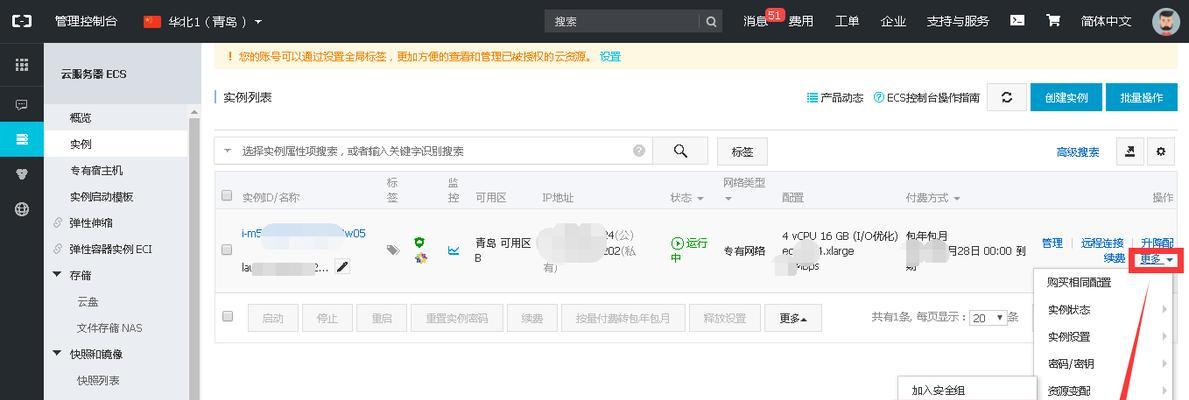Click the instance search input field
Viewport: 1189px width, 400px height.
[x=434, y=151]
